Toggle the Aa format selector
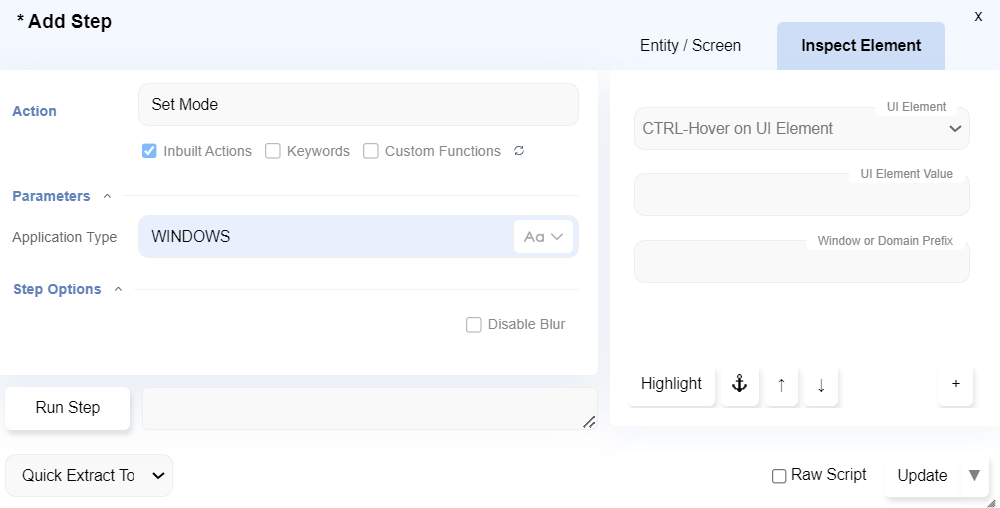 click(544, 237)
